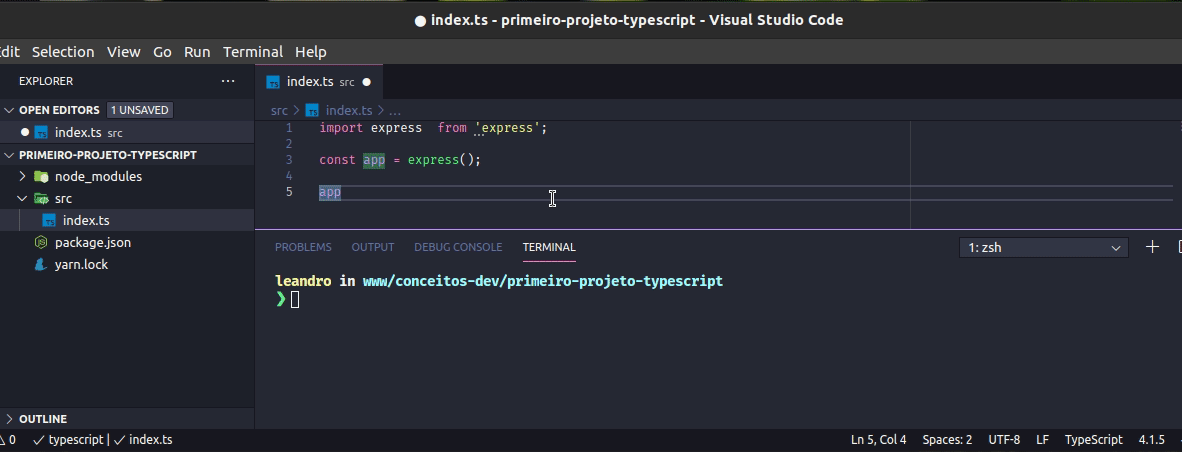Click the express() call on line 3
The image size is (1182, 452).
click(440, 160)
